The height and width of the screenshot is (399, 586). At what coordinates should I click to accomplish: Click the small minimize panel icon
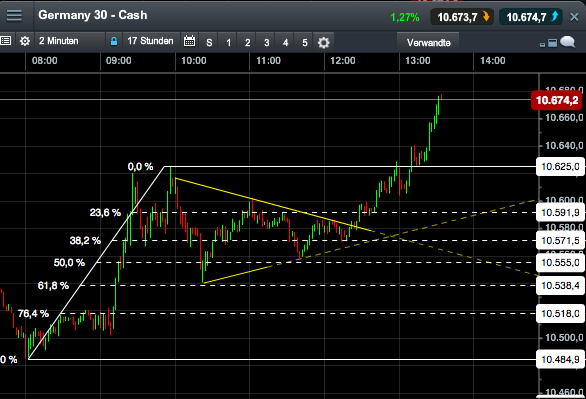click(542, 45)
